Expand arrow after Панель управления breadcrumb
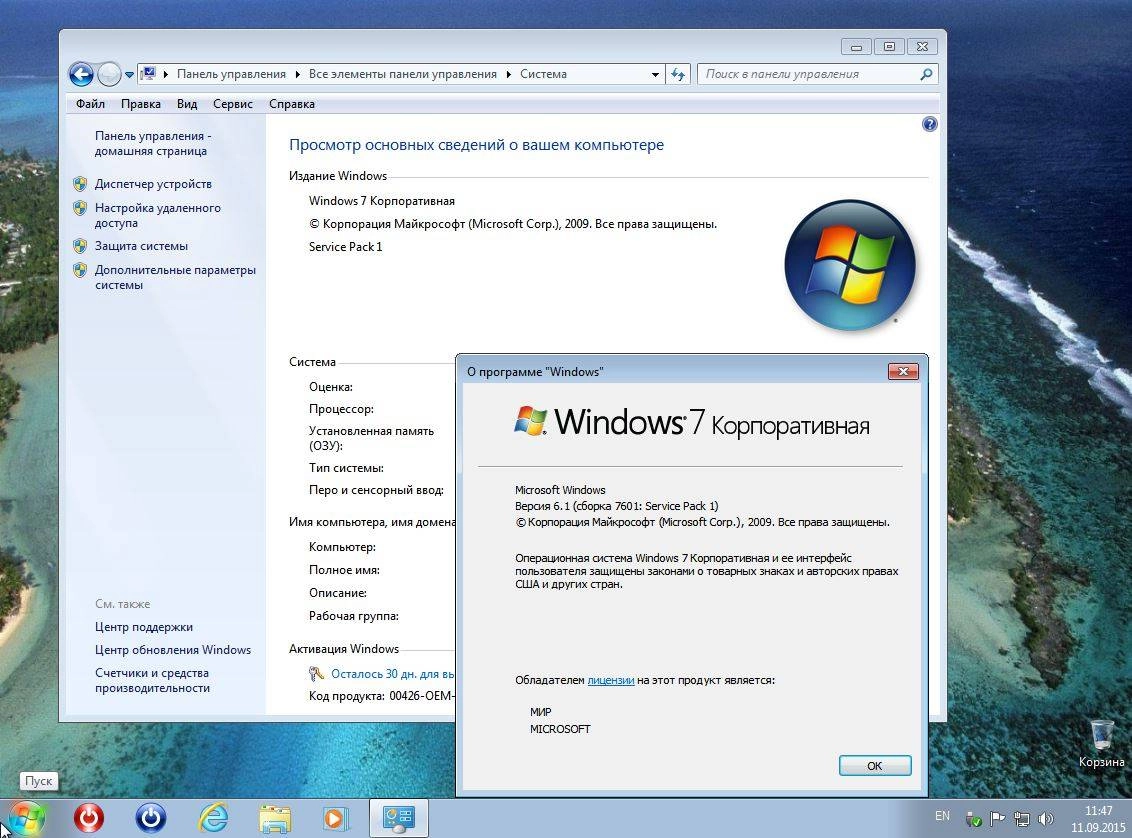This screenshot has width=1132, height=838. pyautogui.click(x=297, y=74)
